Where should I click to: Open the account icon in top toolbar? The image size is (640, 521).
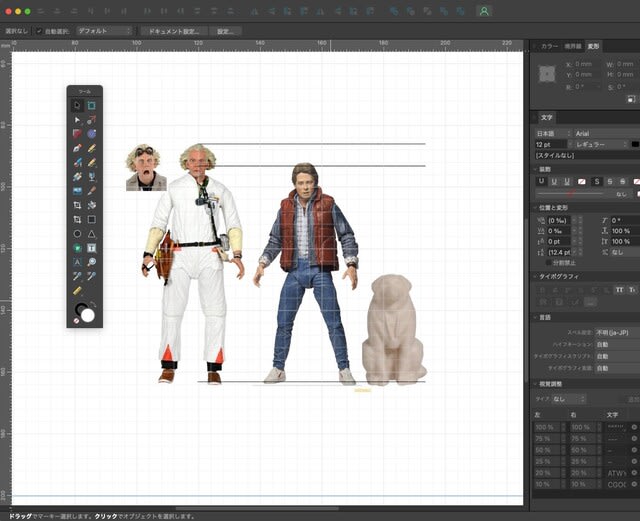tap(484, 11)
